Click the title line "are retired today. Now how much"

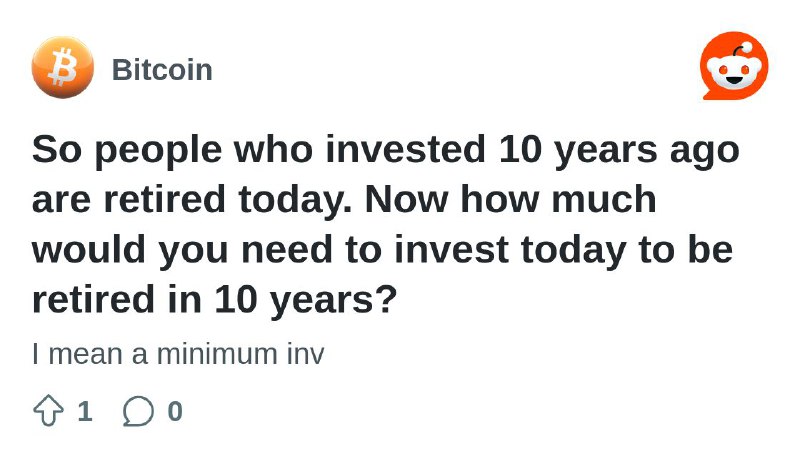pyautogui.click(x=344, y=200)
